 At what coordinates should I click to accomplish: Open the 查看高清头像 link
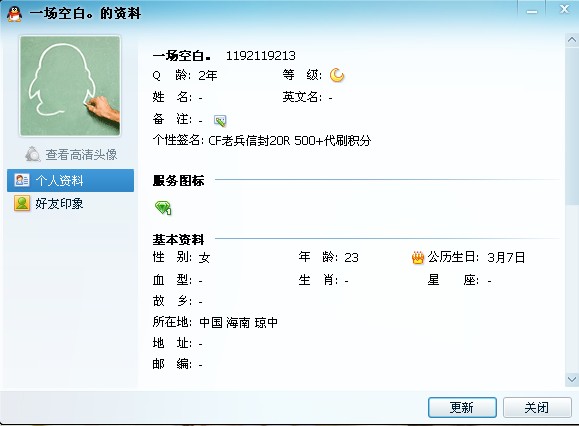pyautogui.click(x=81, y=155)
